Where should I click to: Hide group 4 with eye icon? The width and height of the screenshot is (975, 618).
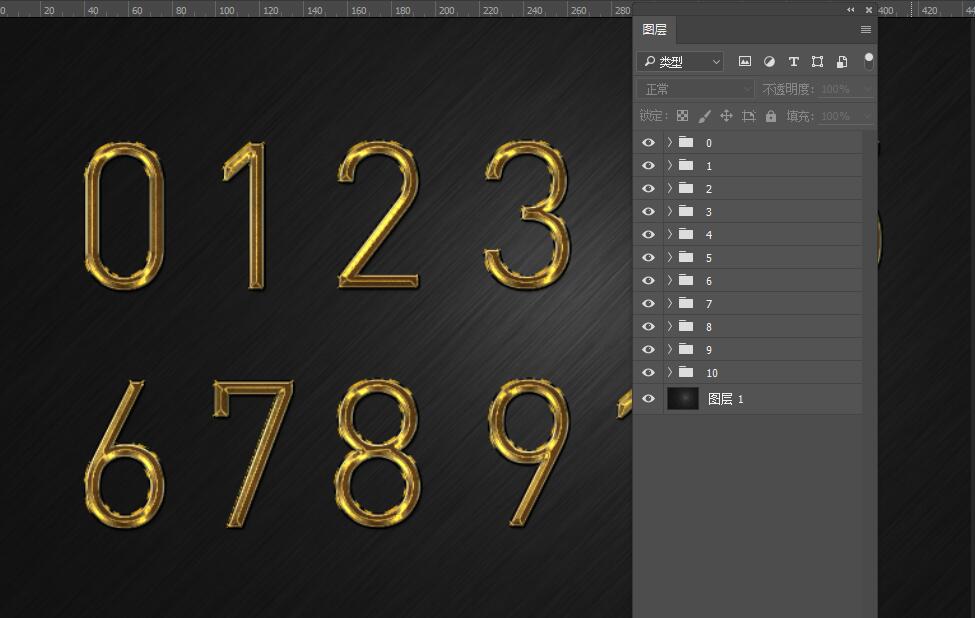coord(648,234)
